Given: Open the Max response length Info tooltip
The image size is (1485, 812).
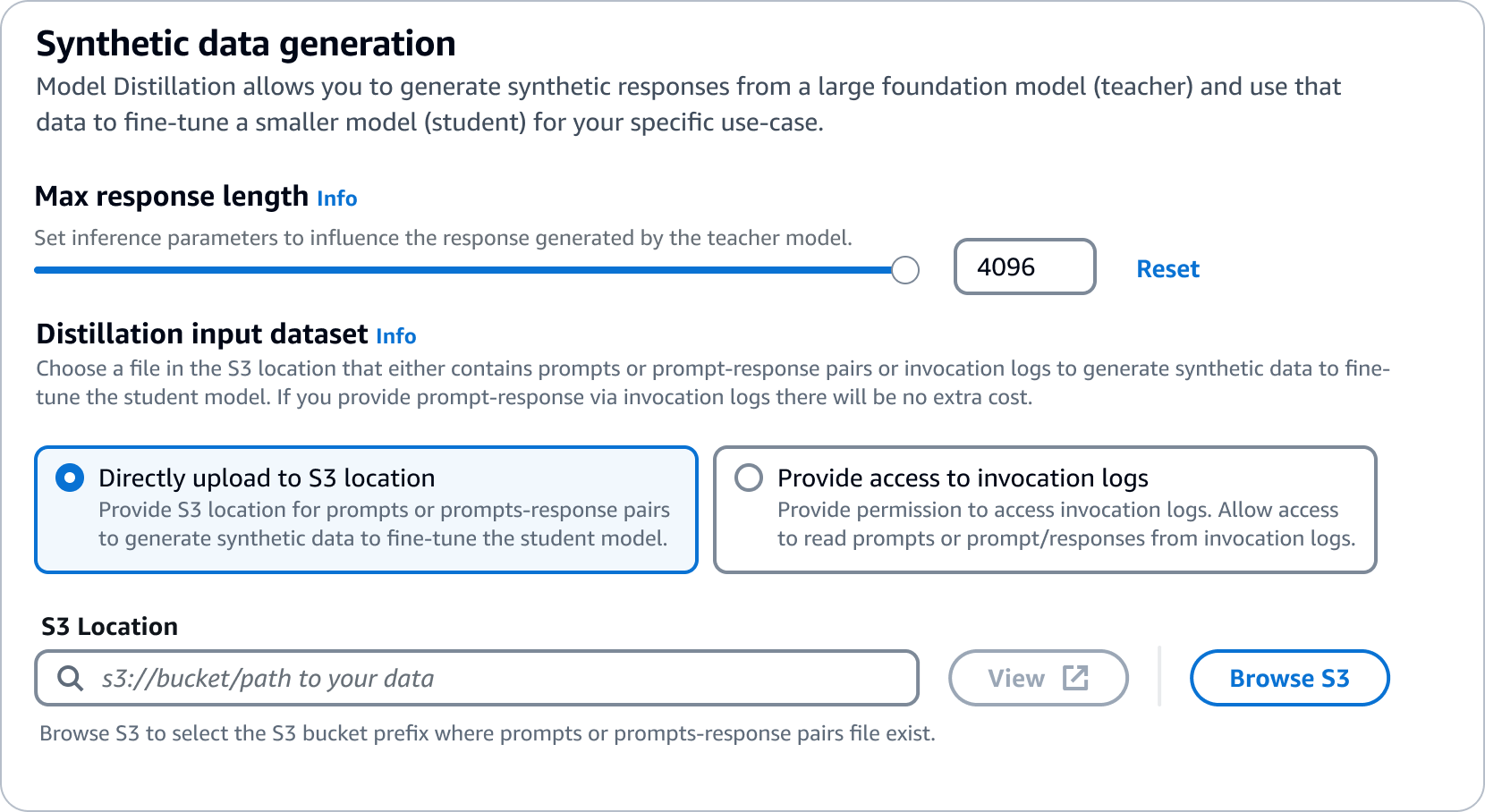Looking at the screenshot, I should pyautogui.click(x=337, y=199).
